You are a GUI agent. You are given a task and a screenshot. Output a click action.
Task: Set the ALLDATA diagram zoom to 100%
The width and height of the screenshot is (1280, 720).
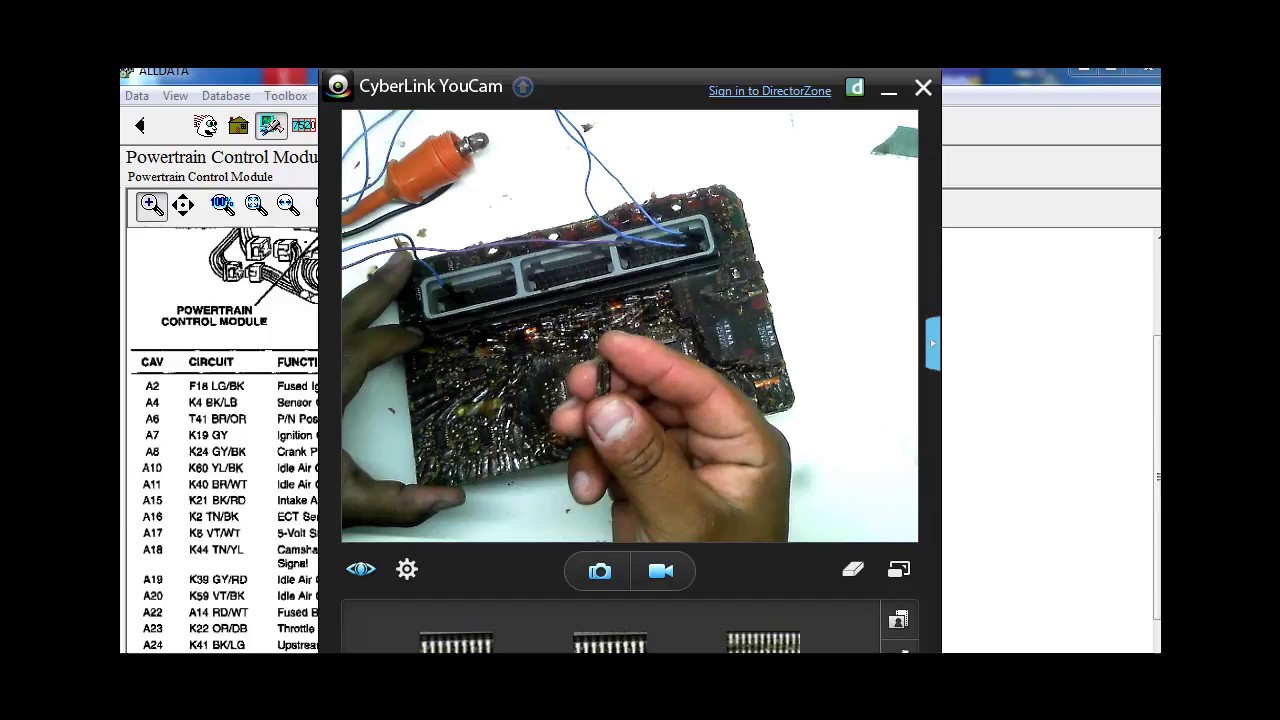click(222, 205)
